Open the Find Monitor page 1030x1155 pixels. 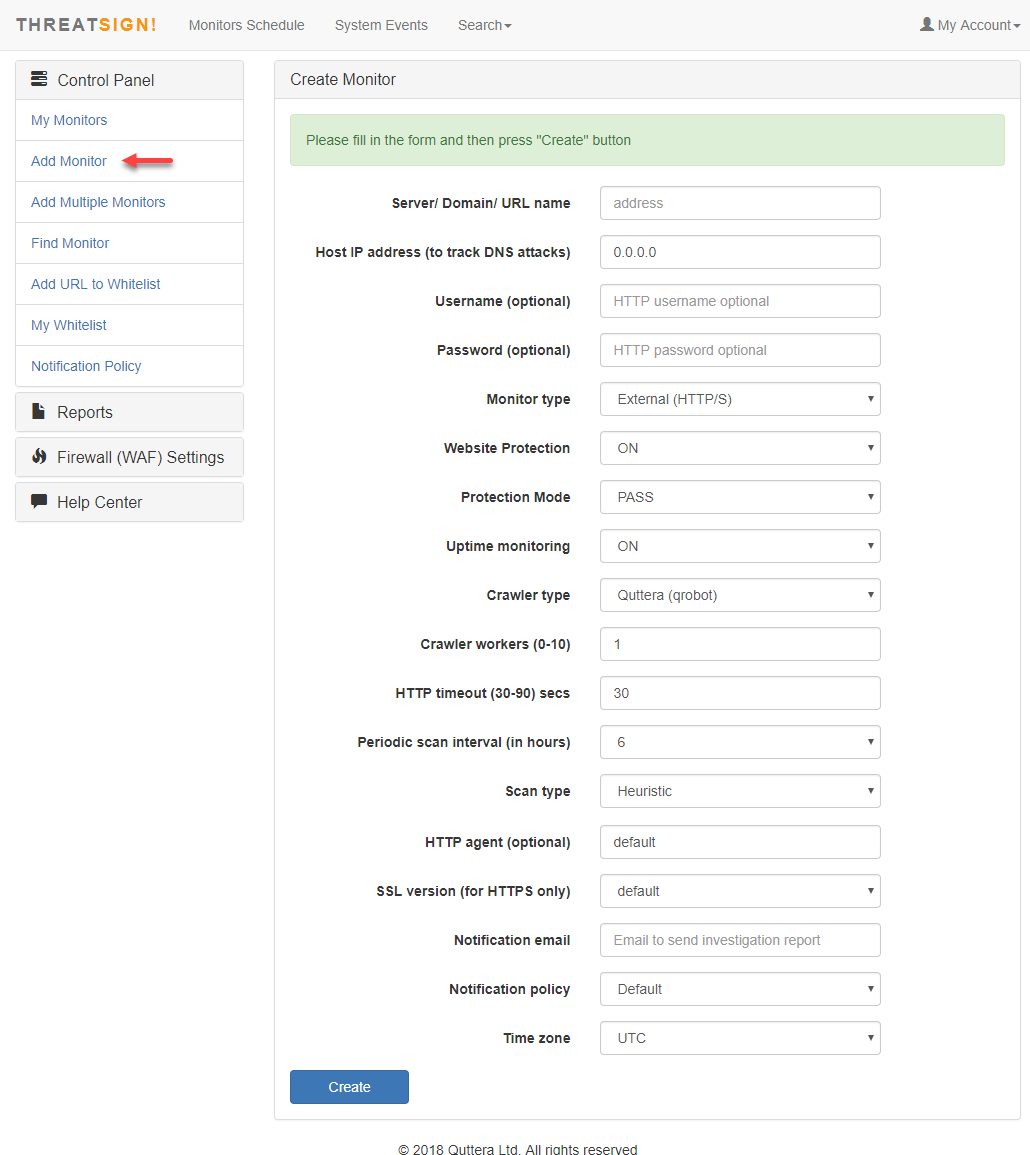[x=70, y=243]
